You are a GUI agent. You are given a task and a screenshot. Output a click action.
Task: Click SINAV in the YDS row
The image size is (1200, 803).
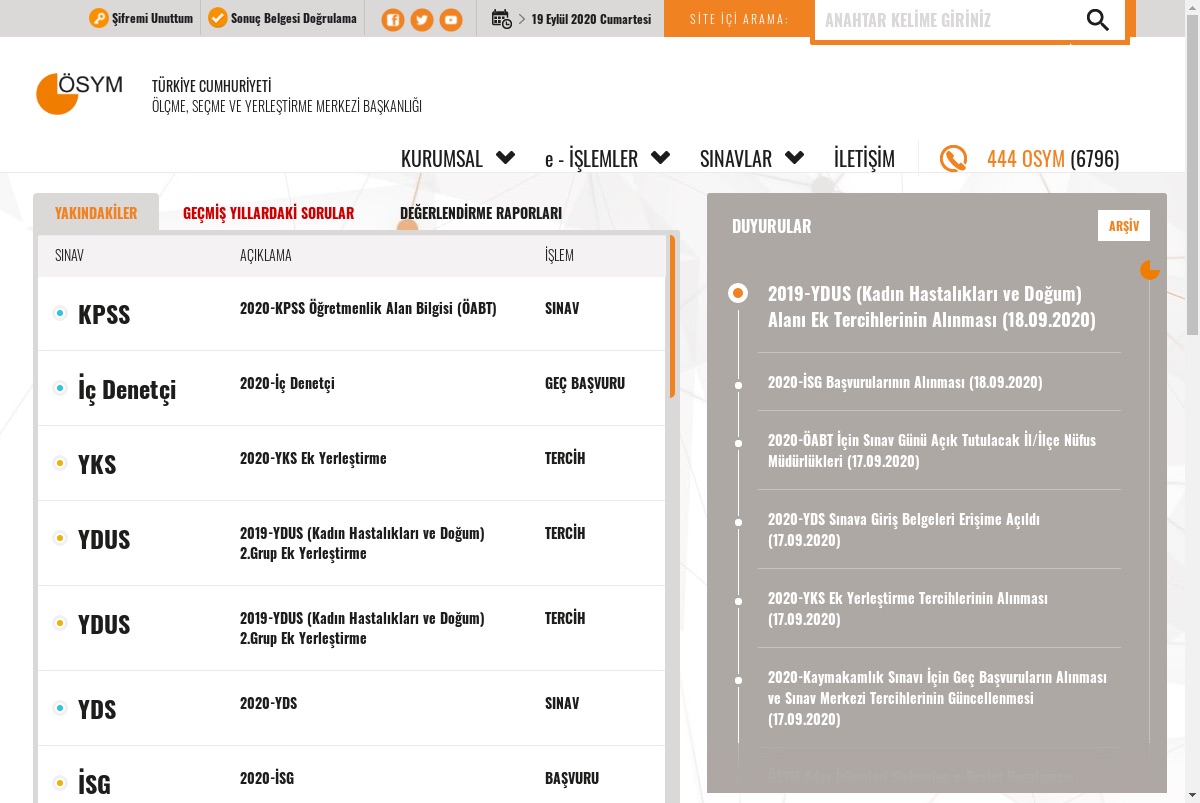(x=562, y=703)
